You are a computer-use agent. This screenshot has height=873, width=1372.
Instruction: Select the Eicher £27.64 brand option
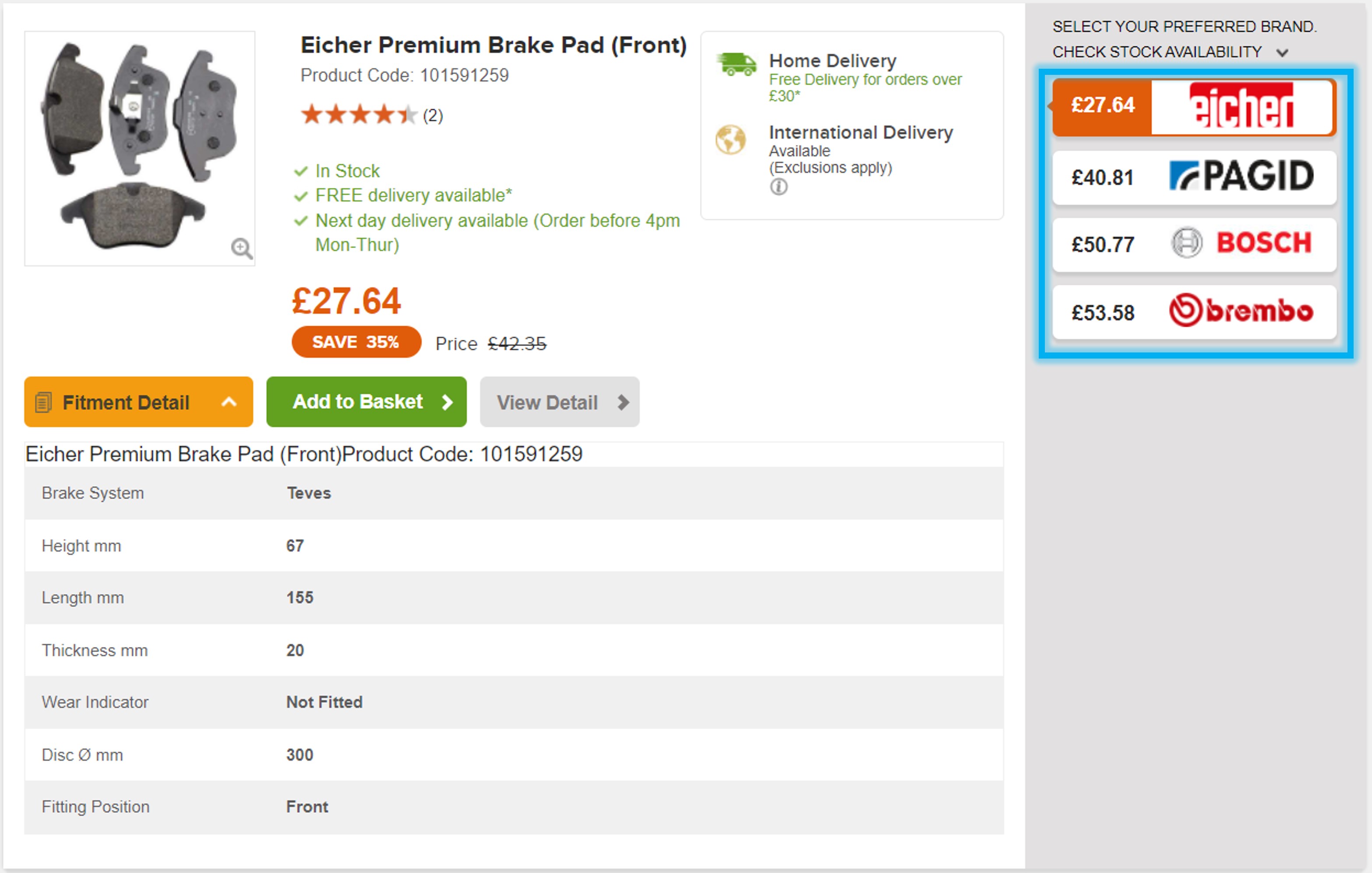(1194, 106)
